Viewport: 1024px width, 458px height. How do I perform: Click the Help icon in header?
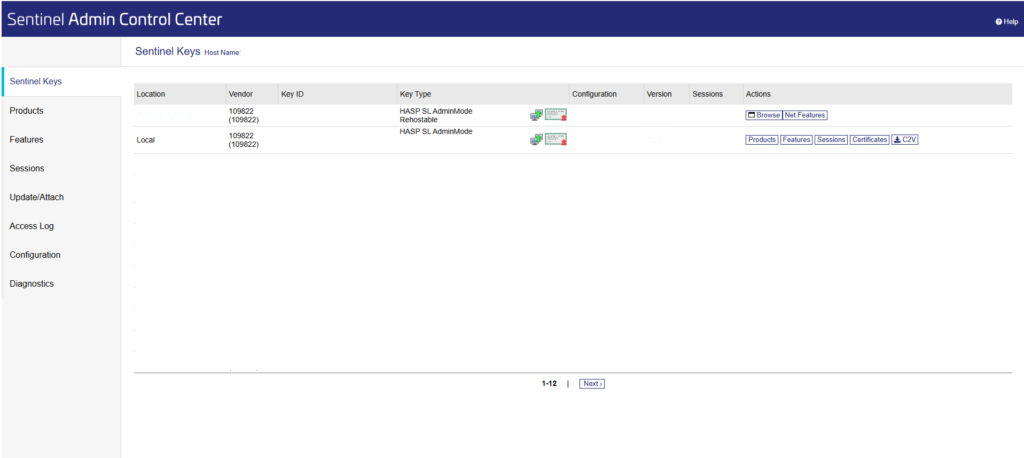click(x=1005, y=21)
